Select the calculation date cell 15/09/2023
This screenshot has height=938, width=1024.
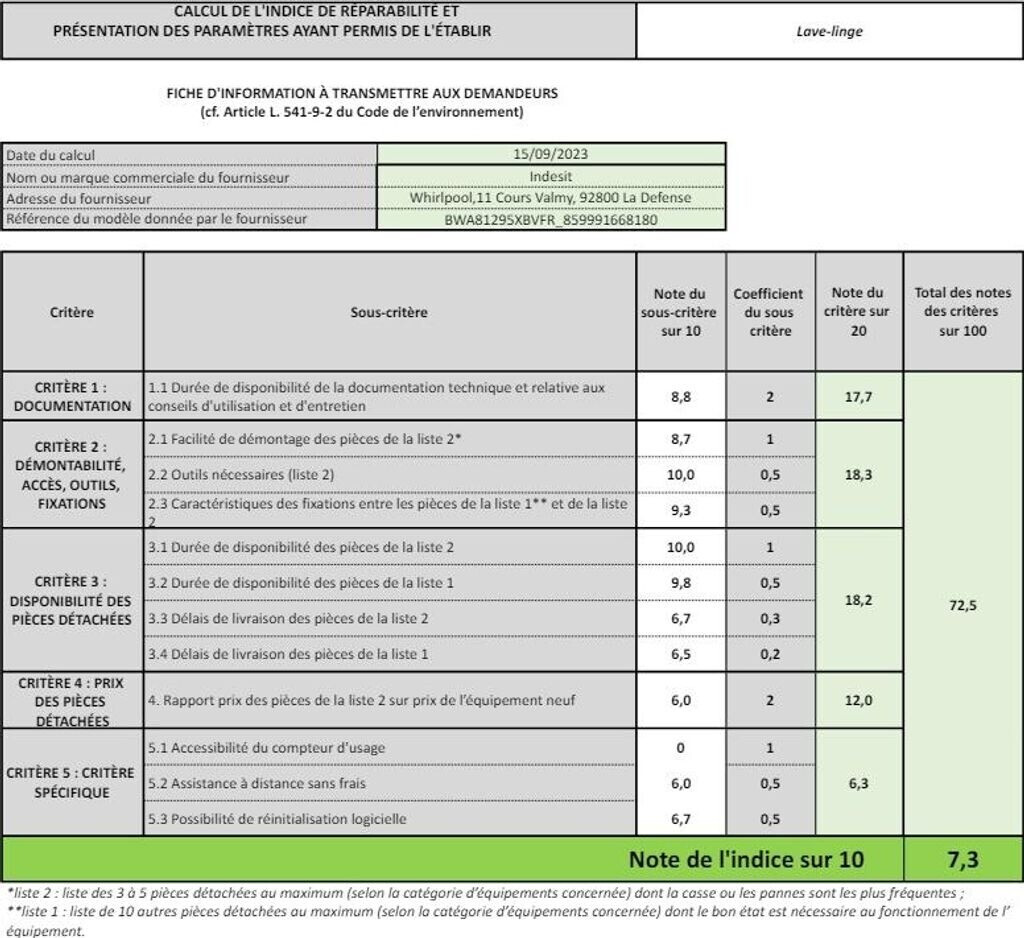[x=551, y=155]
